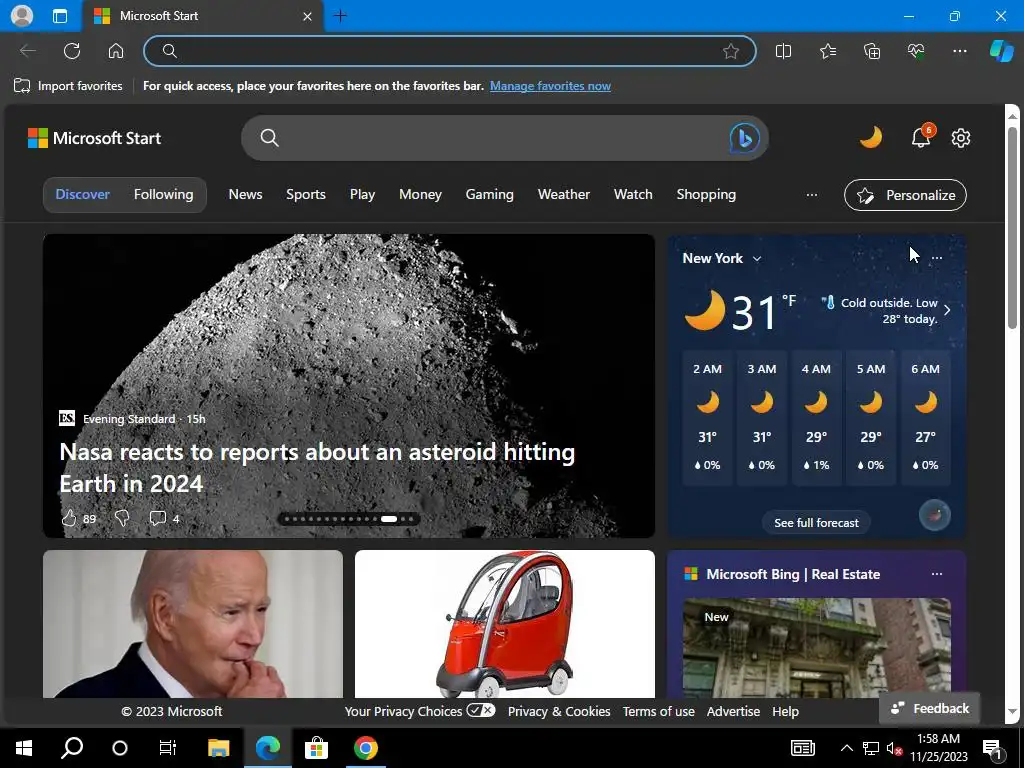Screen dimensions: 1024x768
Task: Open the Copilot sidebar icon
Action: pyautogui.click(x=1001, y=51)
